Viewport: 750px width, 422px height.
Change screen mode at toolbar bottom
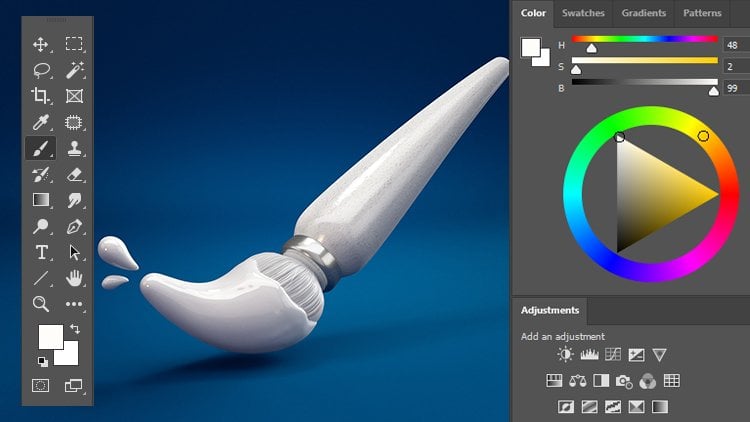(74, 385)
